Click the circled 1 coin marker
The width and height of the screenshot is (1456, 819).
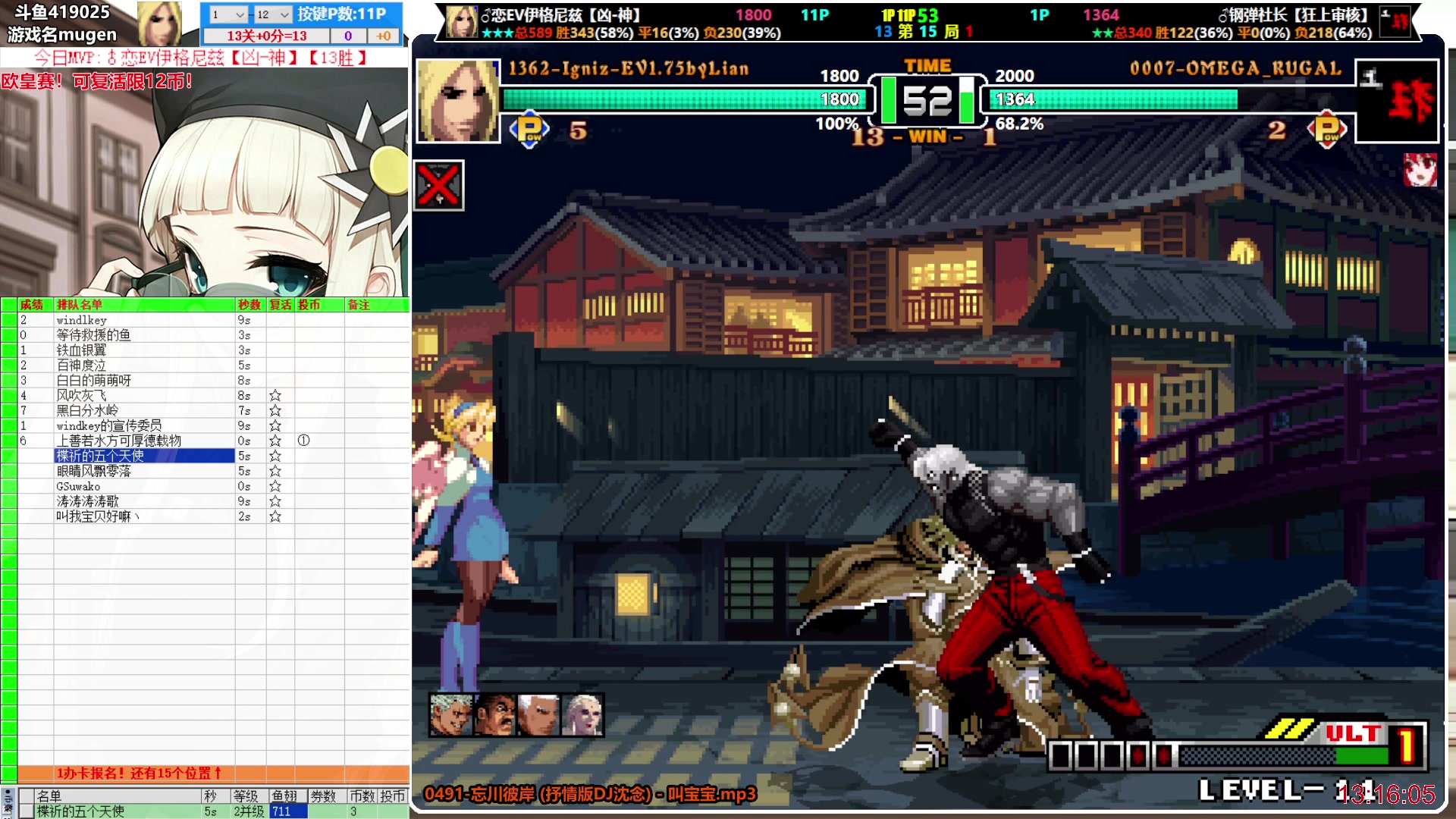click(x=303, y=441)
